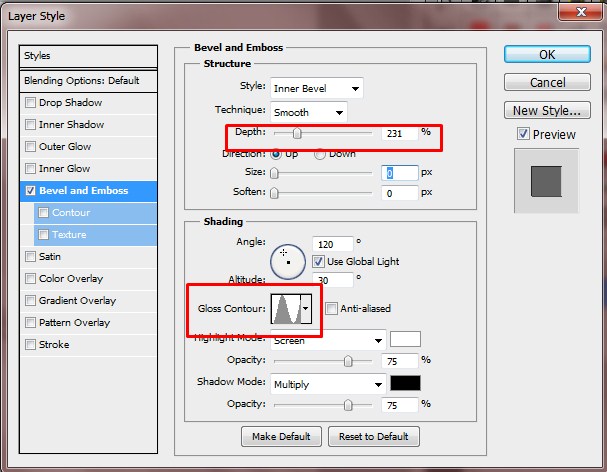Screen dimensions: 607x472
Task: Enable the Drop Shadow checkbox
Action: [30, 103]
